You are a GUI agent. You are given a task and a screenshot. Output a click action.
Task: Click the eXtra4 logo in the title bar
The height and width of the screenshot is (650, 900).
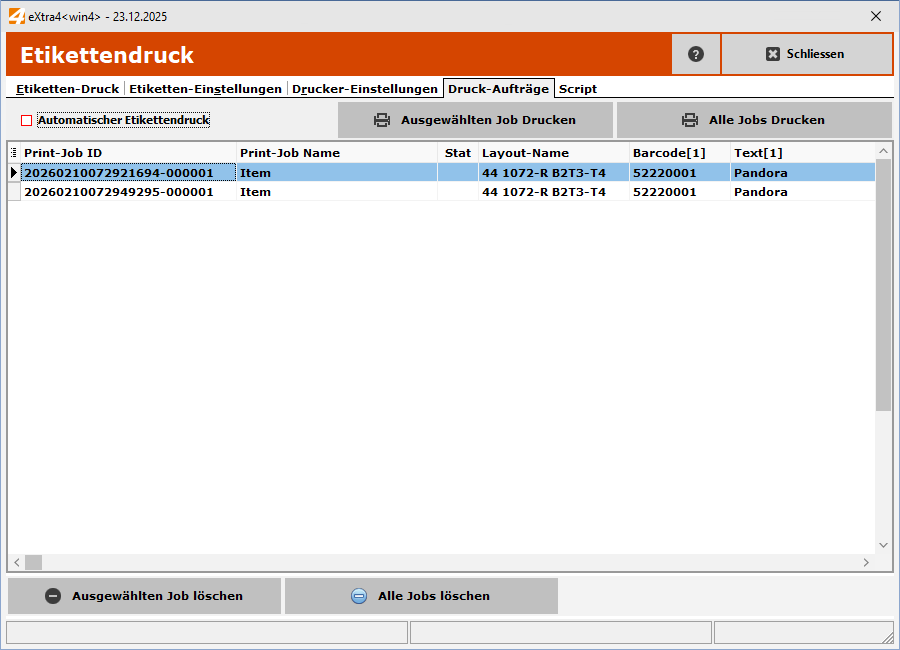(17, 16)
